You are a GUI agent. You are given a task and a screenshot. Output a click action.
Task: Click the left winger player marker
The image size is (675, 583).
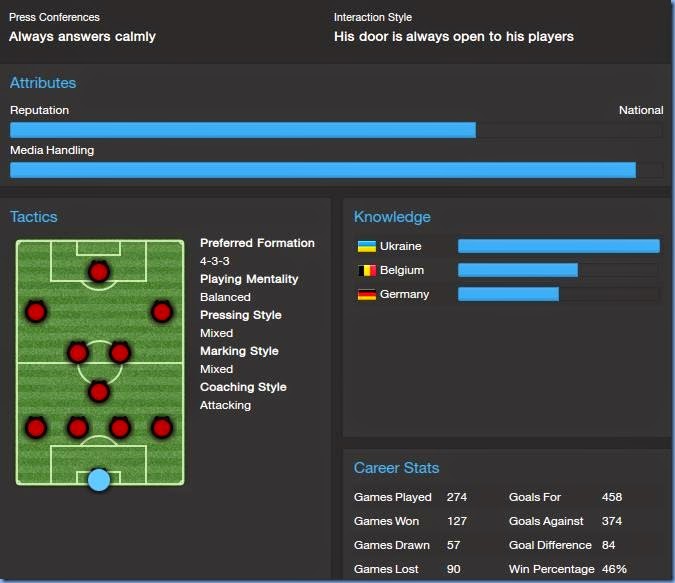click(x=36, y=311)
